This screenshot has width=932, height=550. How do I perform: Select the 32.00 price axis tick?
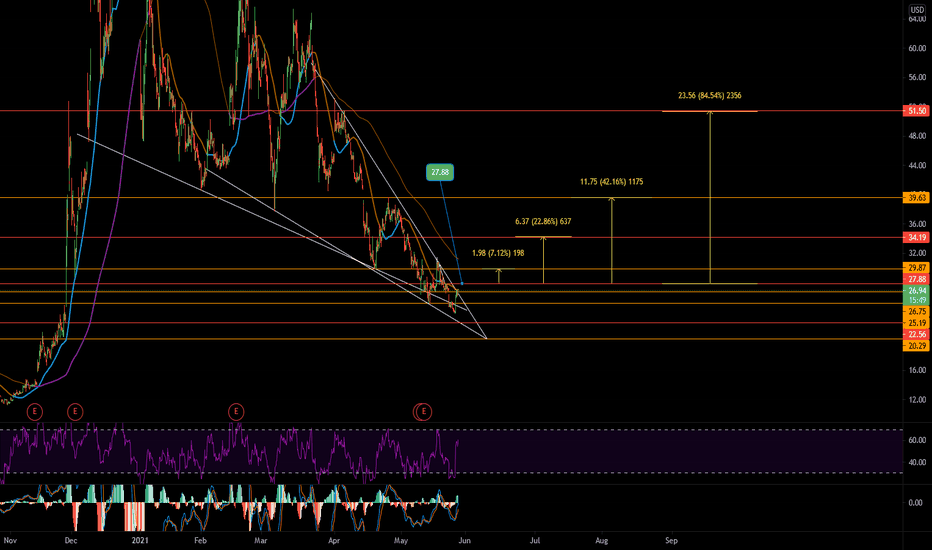click(917, 253)
